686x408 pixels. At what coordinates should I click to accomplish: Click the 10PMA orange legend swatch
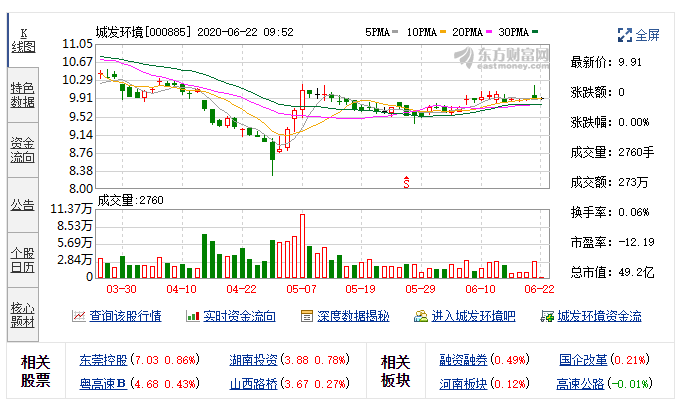point(443,32)
